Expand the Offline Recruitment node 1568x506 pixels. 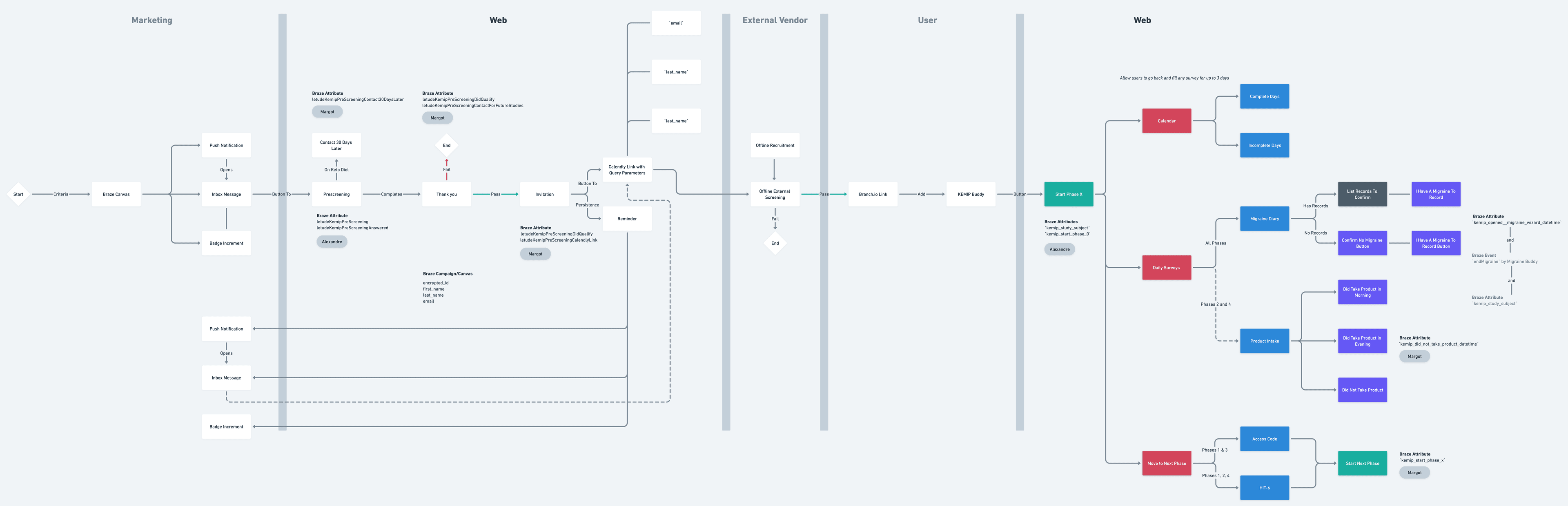[x=774, y=145]
